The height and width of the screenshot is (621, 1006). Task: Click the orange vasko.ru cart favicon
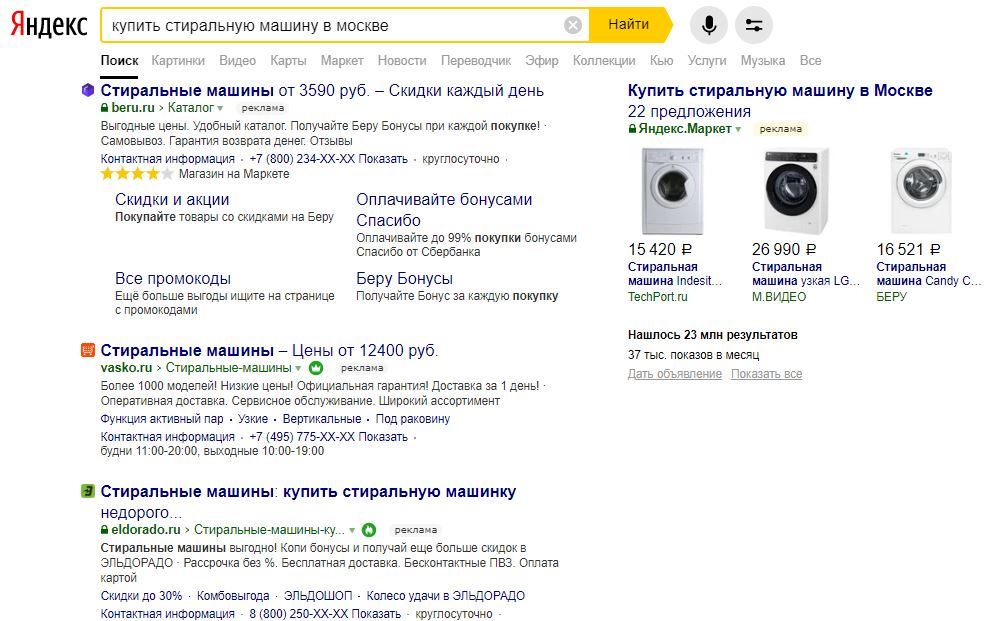click(88, 350)
